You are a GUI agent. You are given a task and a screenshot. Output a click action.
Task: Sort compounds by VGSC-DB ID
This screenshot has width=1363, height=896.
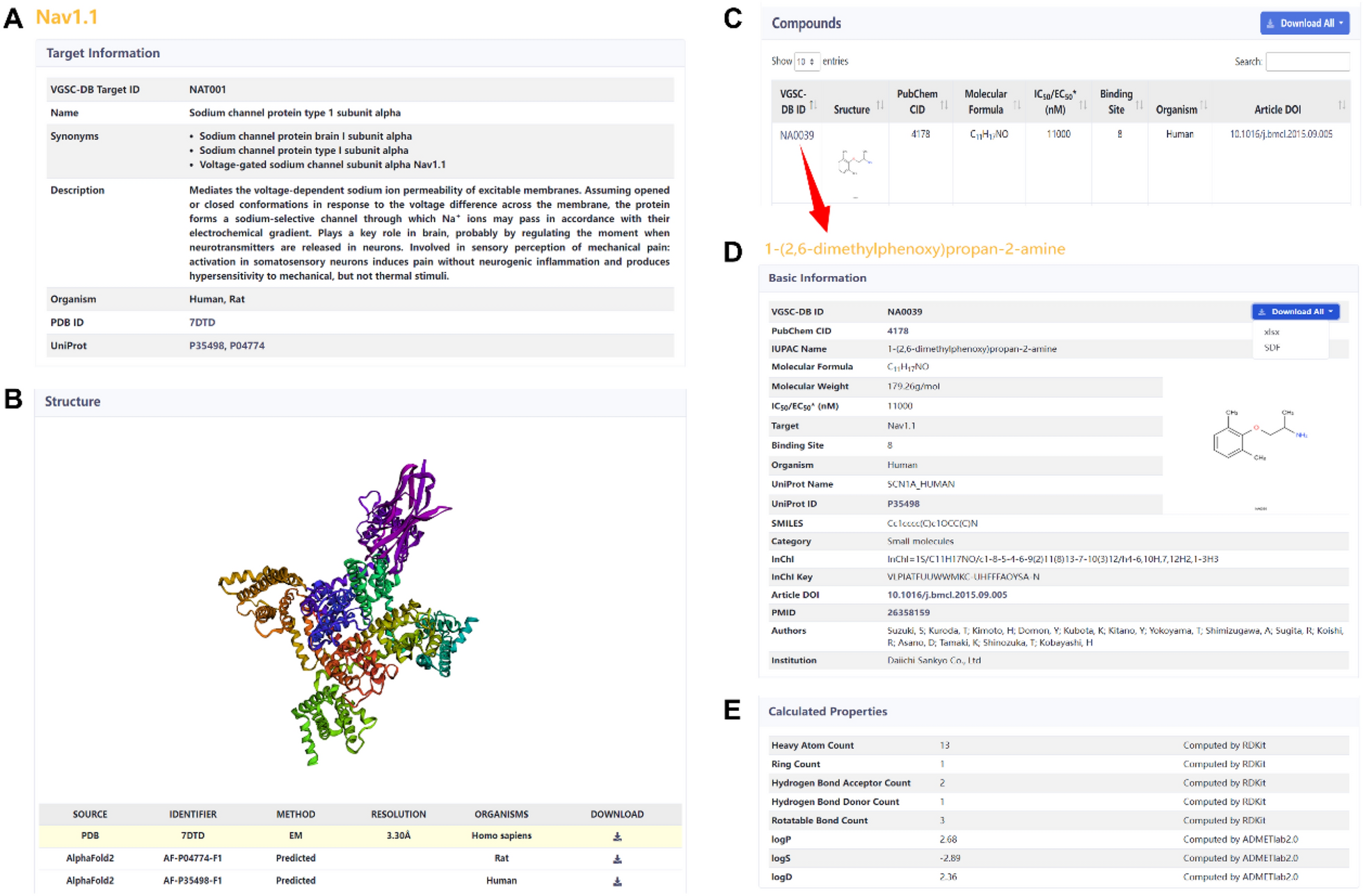pyautogui.click(x=813, y=105)
